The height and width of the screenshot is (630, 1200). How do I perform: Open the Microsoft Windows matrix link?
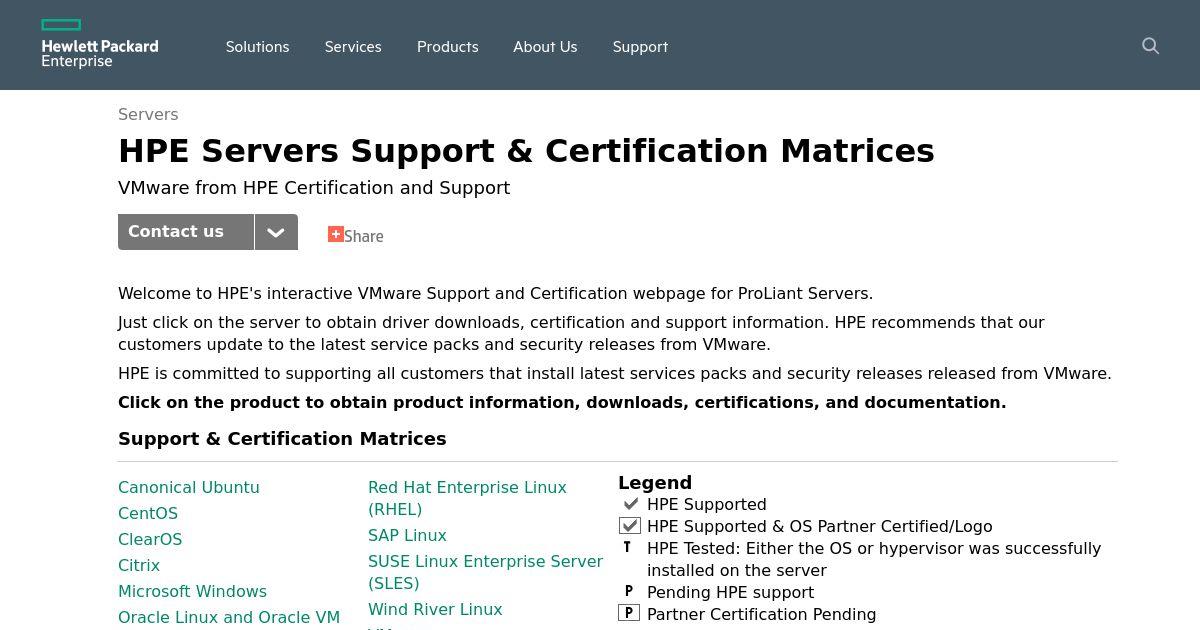pos(192,591)
